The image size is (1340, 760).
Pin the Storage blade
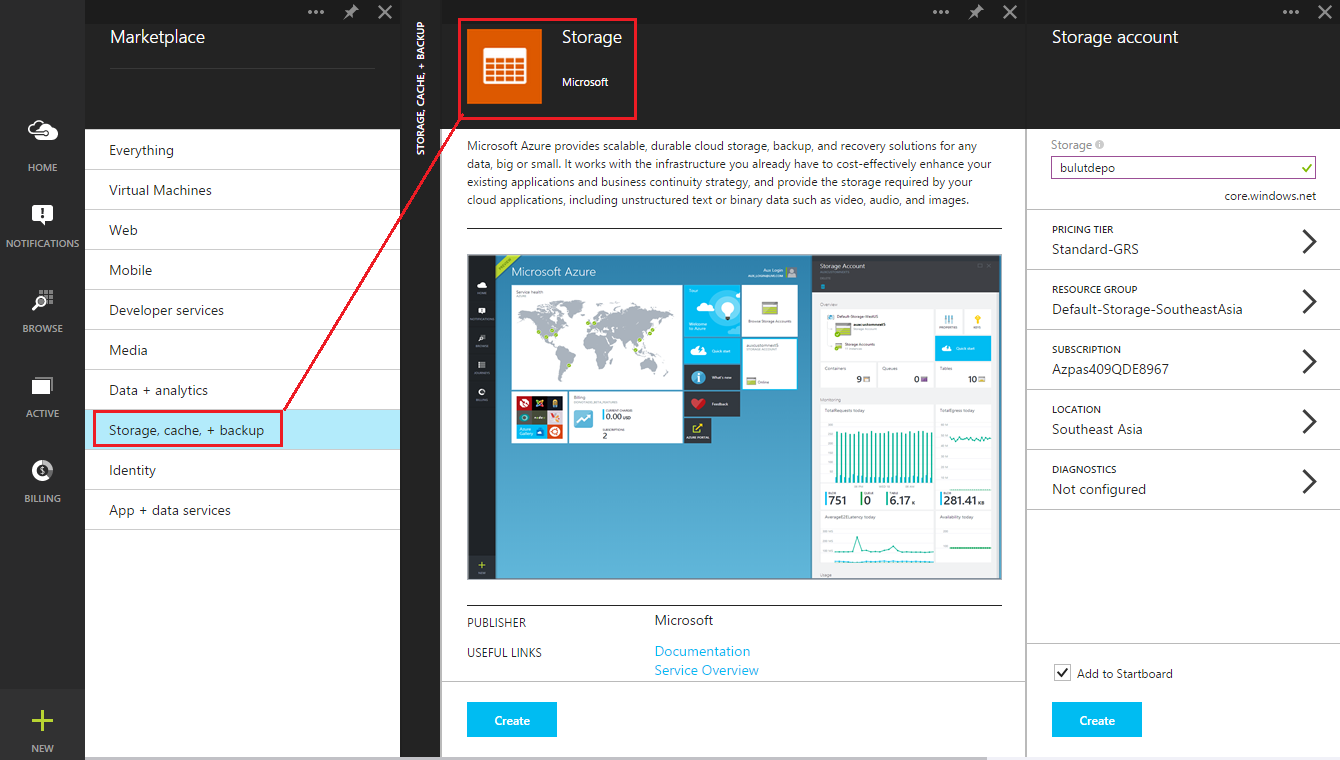tap(976, 12)
